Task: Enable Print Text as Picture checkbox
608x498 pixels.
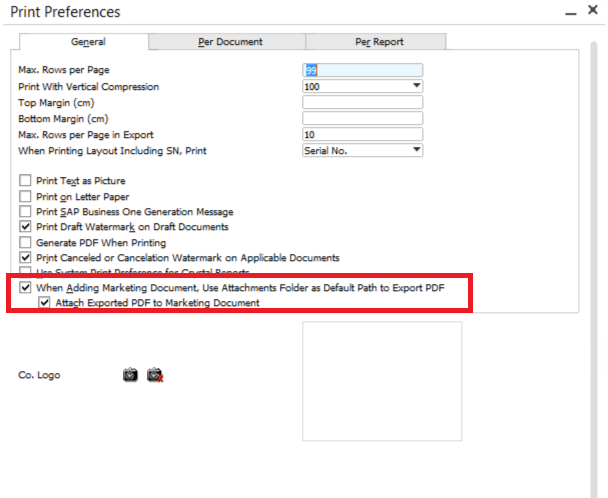Action: pos(26,181)
